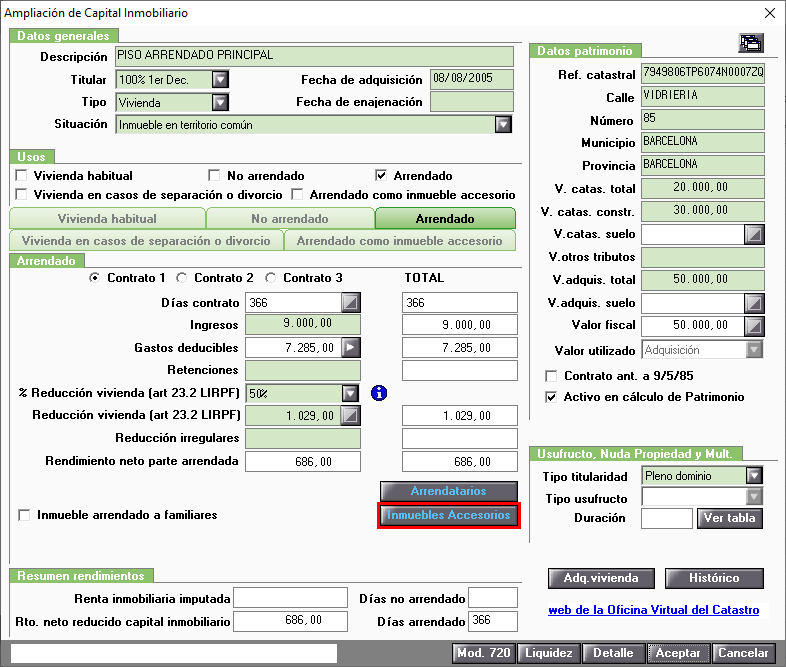Click the Fecha de enajenación field
Image resolution: width=786 pixels, height=667 pixels.
[472, 102]
